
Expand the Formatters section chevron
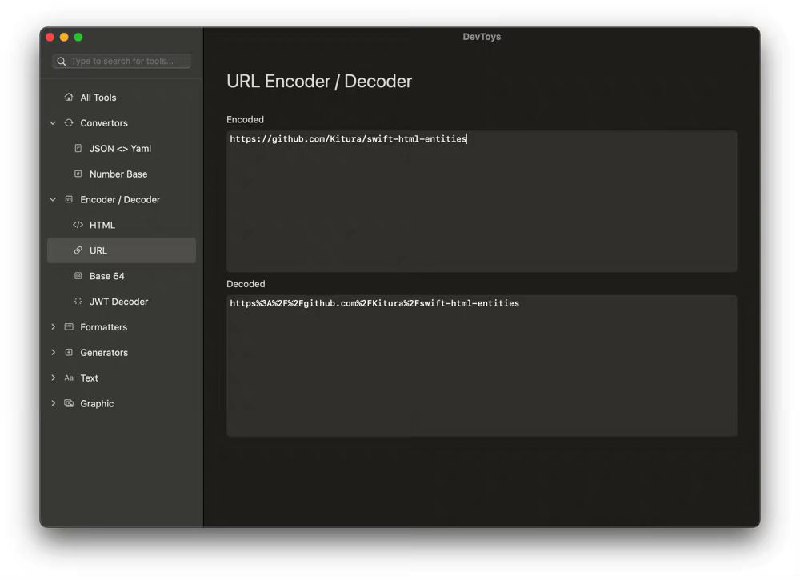tap(53, 326)
